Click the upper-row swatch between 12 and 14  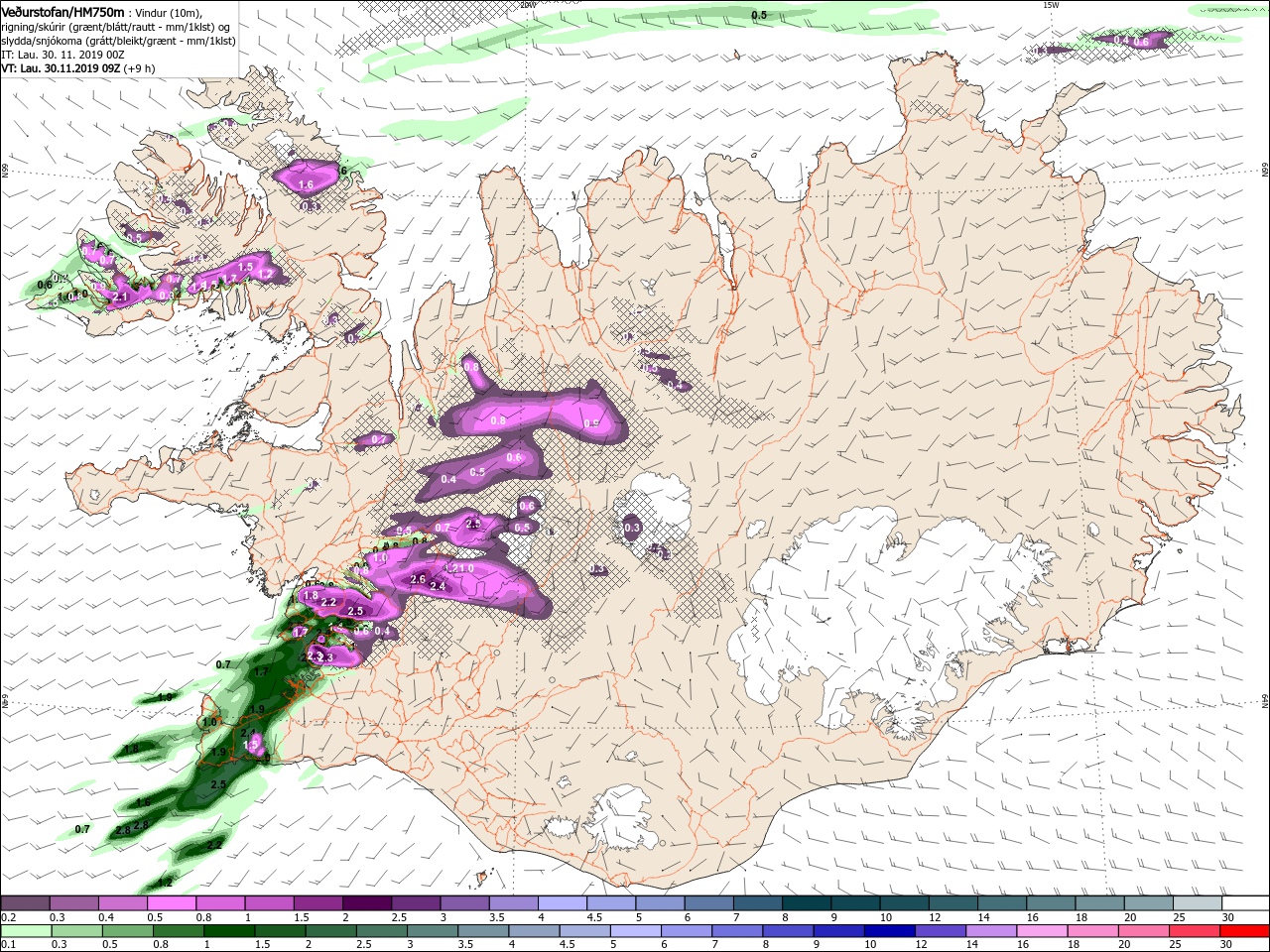[x=952, y=903]
